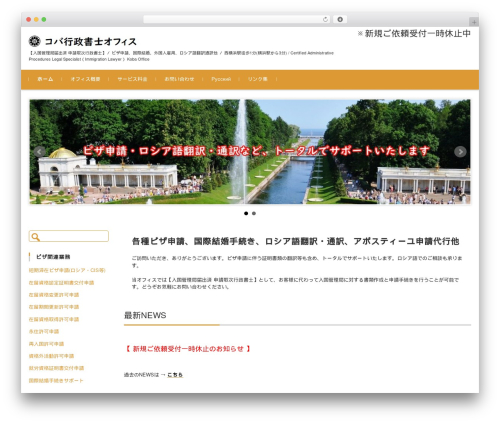The width and height of the screenshot is (500, 423).
Task: Click the コバ行政書士オフィス site title
Action: click(90, 42)
